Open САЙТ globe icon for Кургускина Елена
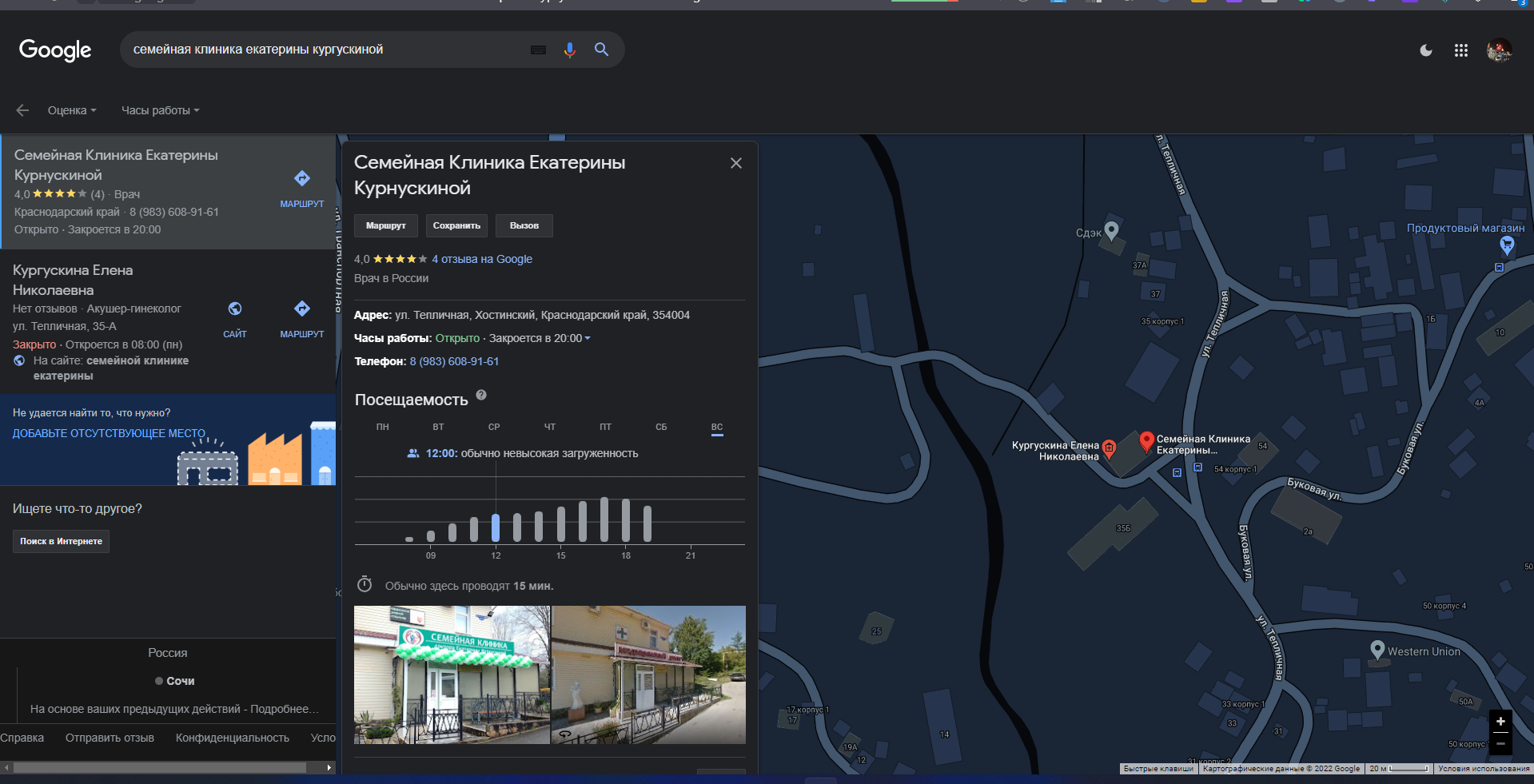This screenshot has width=1534, height=784. 235,308
